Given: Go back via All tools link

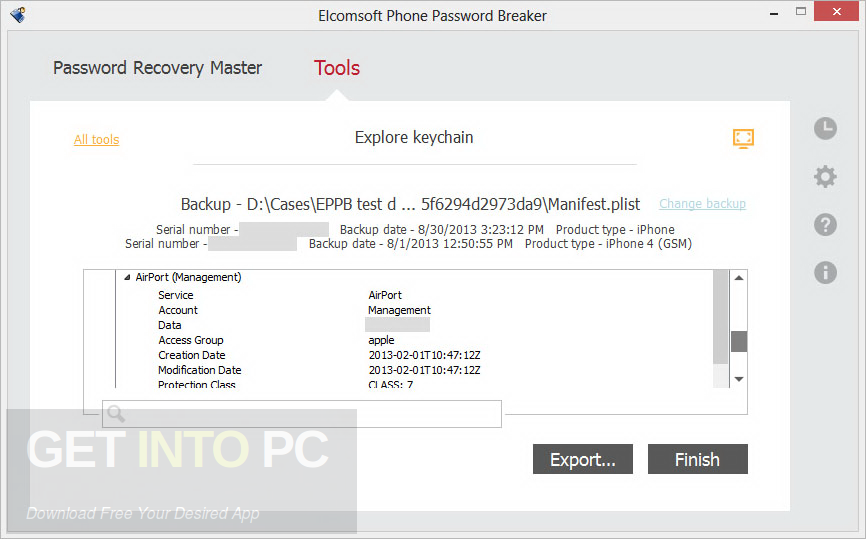Looking at the screenshot, I should click(x=97, y=140).
